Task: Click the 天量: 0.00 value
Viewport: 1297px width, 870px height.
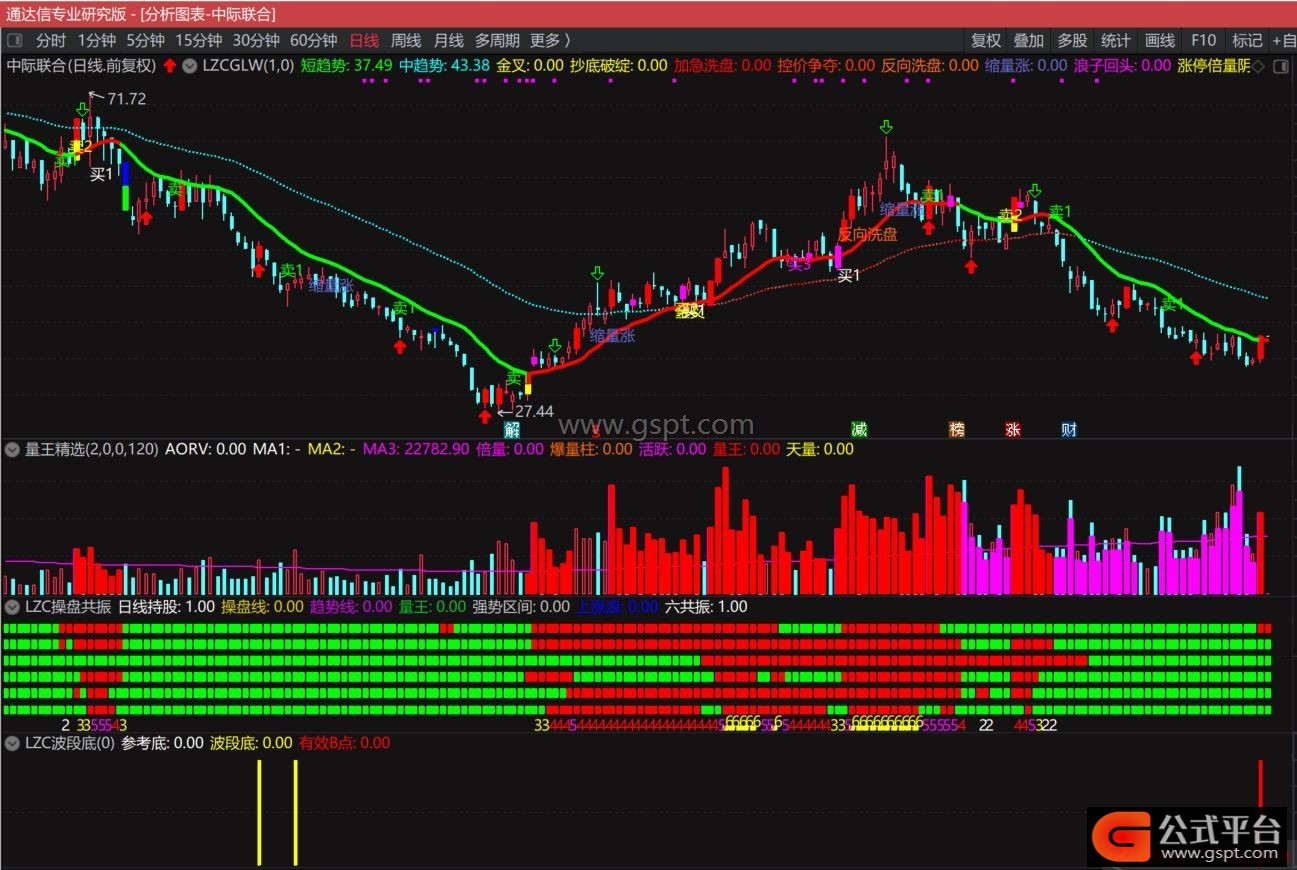Action: [x=820, y=449]
